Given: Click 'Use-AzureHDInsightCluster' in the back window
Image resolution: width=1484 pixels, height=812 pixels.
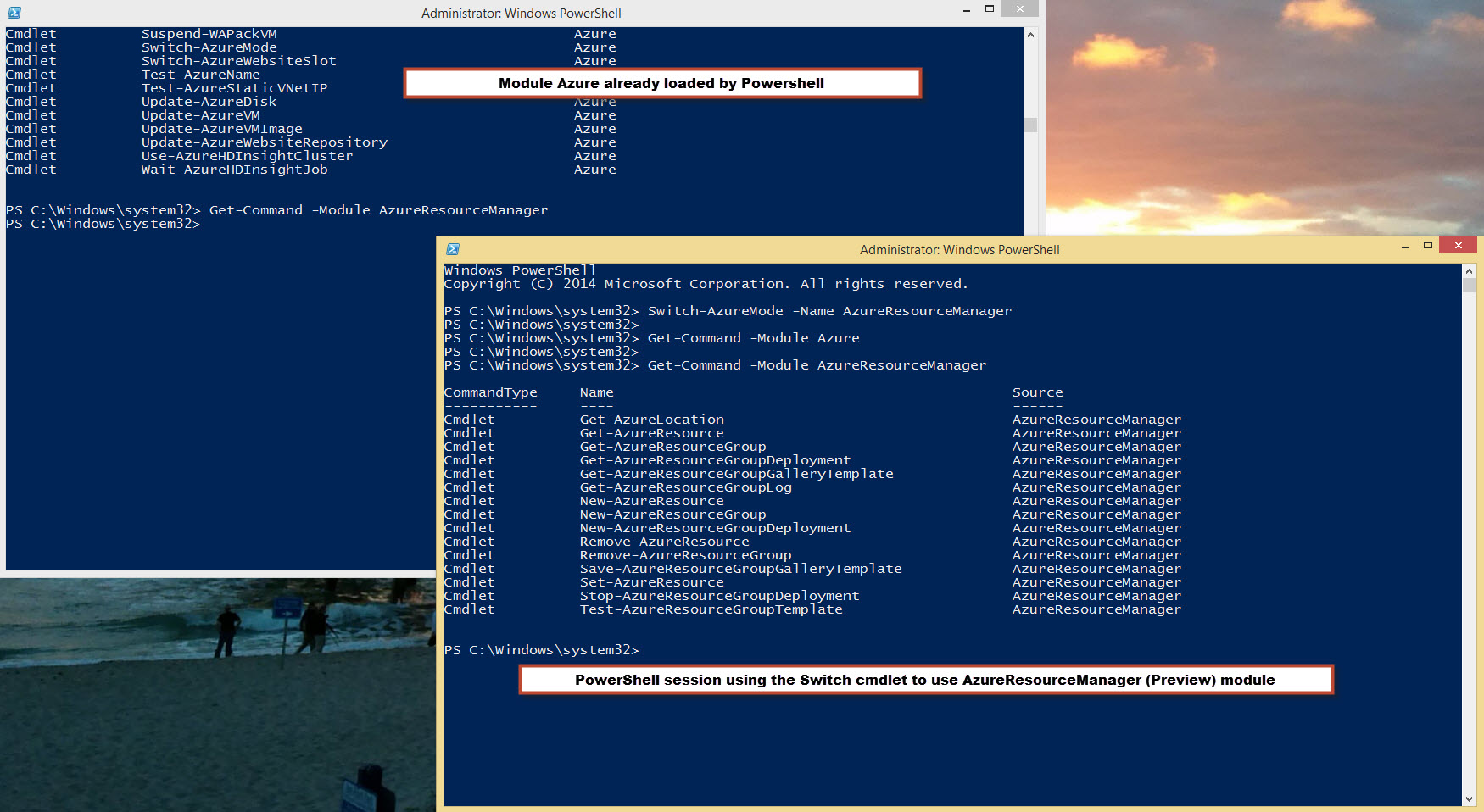Looking at the screenshot, I should click(248, 156).
